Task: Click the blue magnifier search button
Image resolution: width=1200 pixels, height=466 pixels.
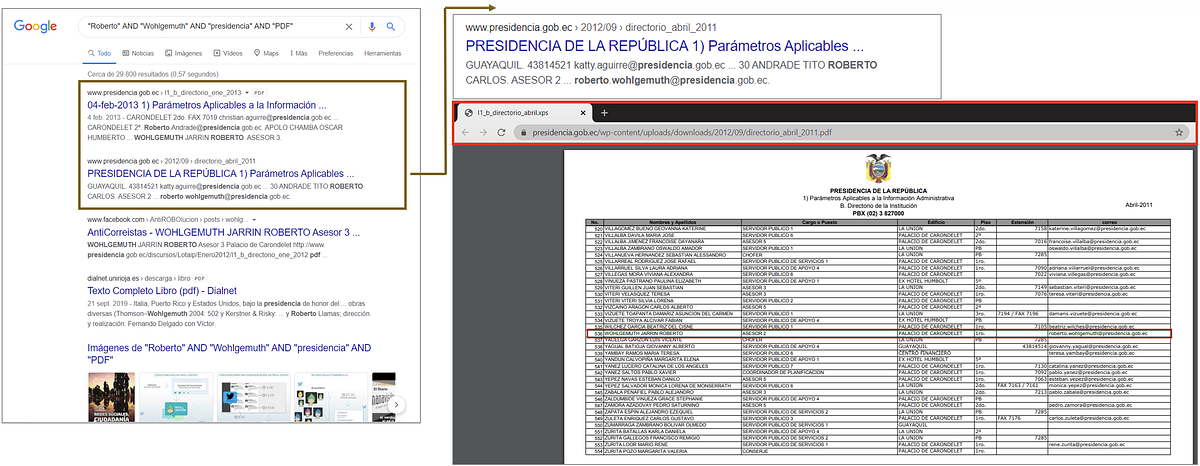Action: [x=392, y=26]
